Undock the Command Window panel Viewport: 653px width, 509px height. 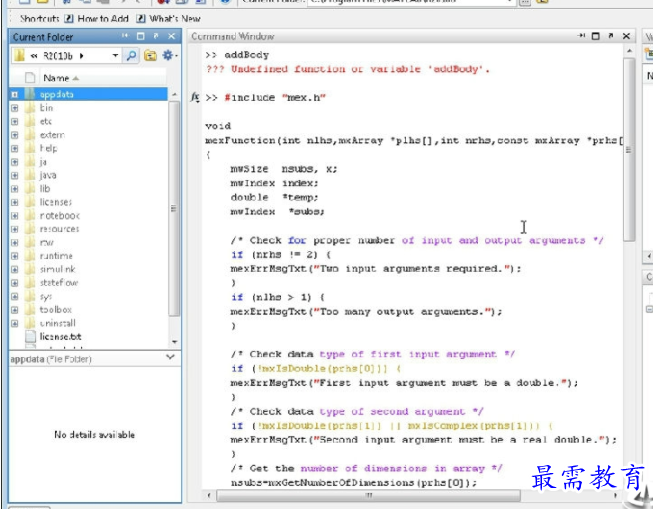pyautogui.click(x=611, y=36)
